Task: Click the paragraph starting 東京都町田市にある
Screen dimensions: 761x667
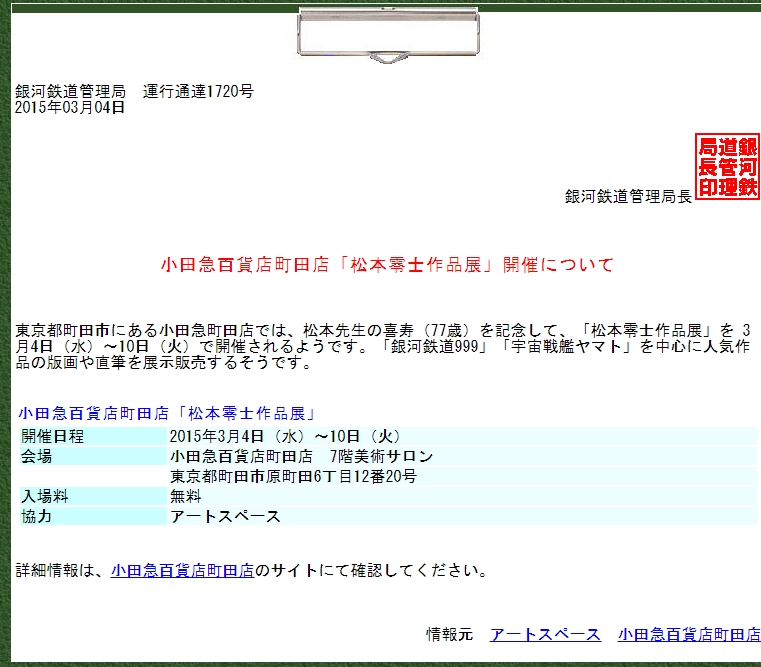Action: pos(383,347)
